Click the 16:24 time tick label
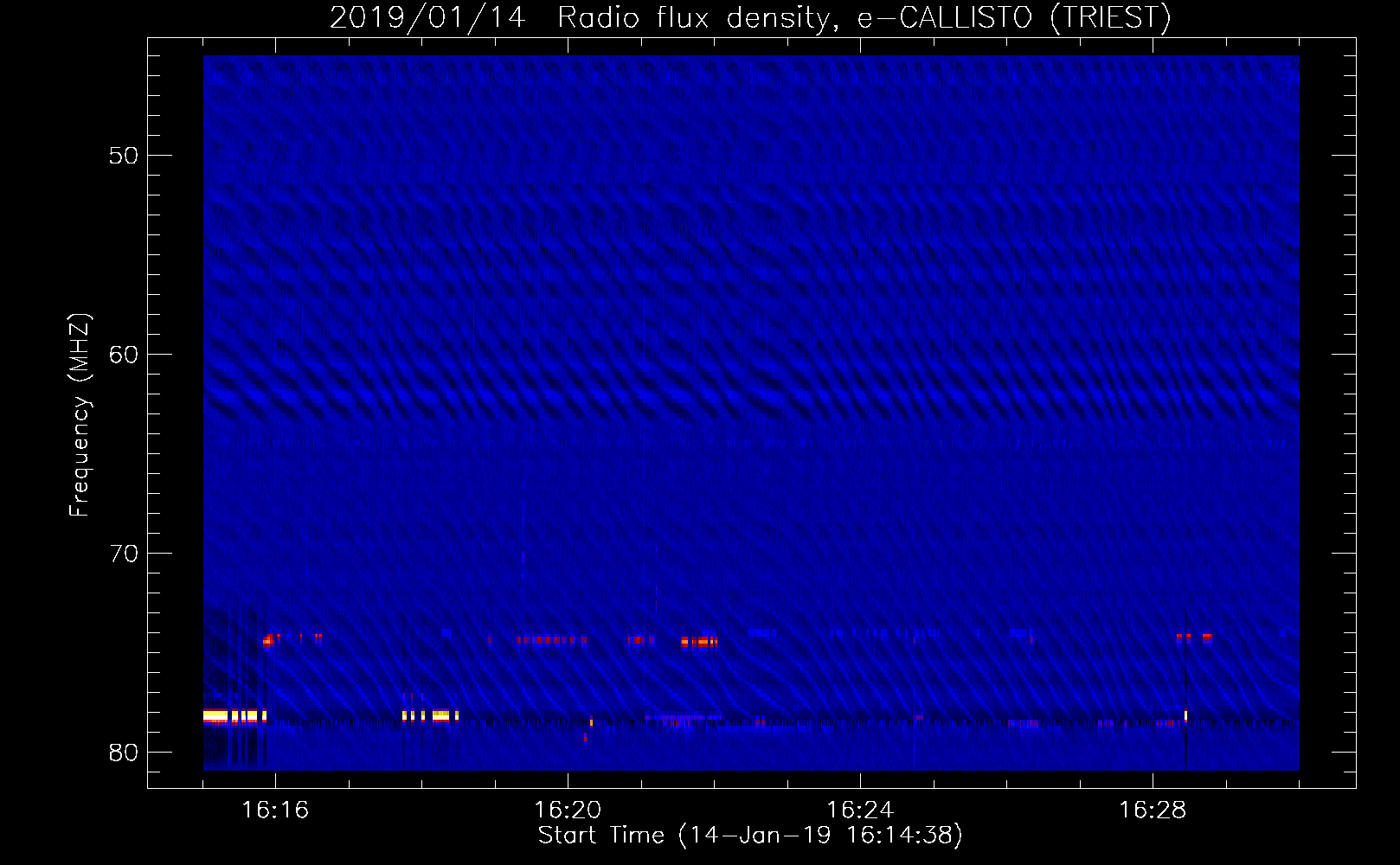Image resolution: width=1400 pixels, height=865 pixels. coord(860,811)
